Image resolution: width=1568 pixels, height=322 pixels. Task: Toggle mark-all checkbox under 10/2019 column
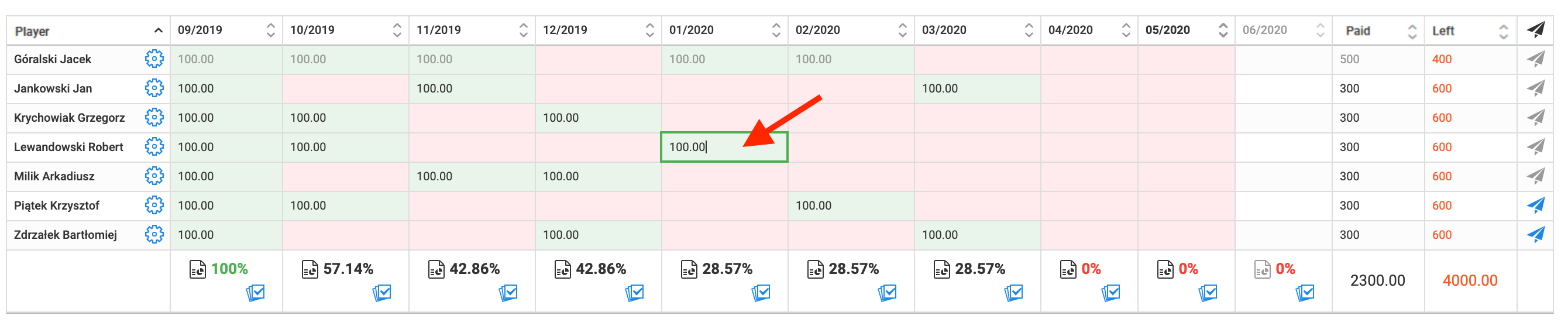point(381,293)
